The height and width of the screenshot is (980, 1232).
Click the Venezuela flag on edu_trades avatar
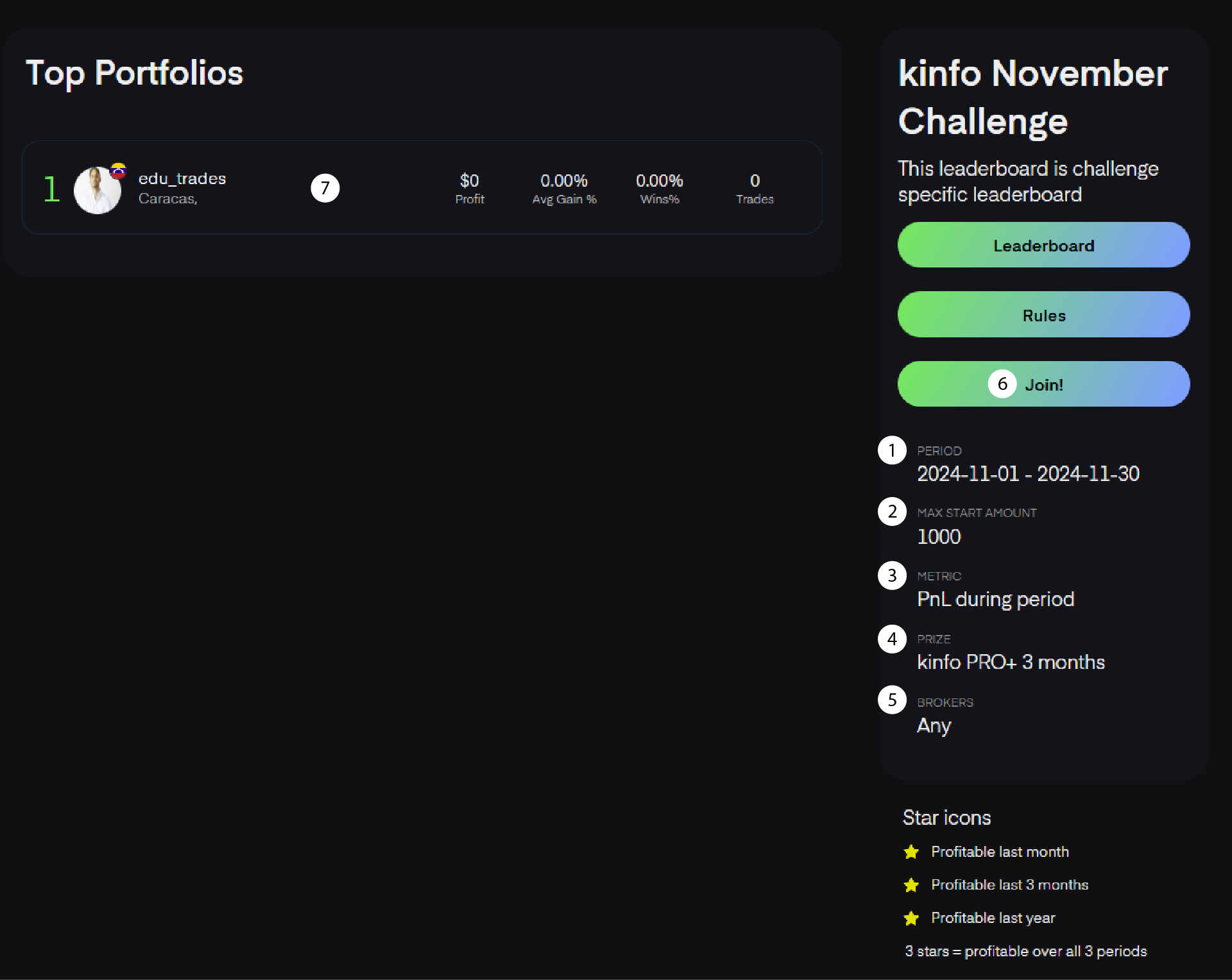(x=118, y=169)
